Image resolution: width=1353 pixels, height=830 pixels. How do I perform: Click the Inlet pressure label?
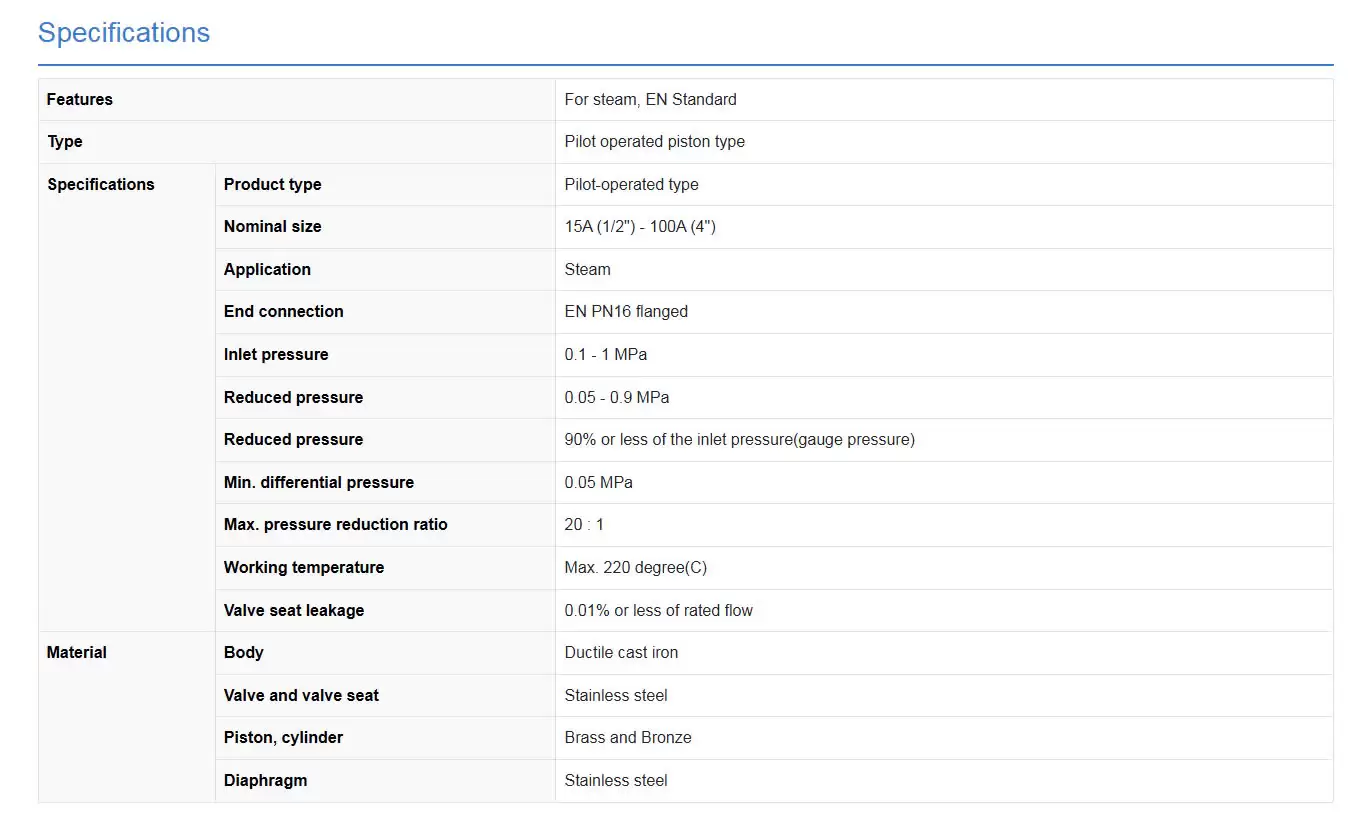(x=276, y=355)
